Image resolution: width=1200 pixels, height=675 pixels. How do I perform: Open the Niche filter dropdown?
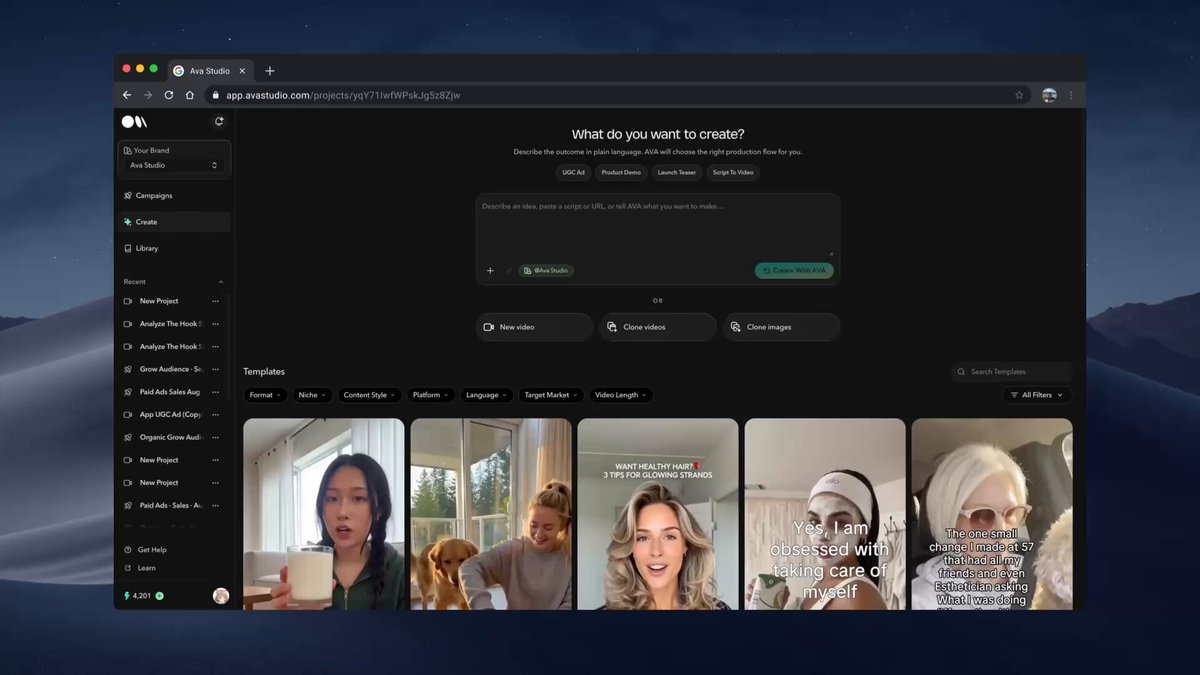coord(312,395)
